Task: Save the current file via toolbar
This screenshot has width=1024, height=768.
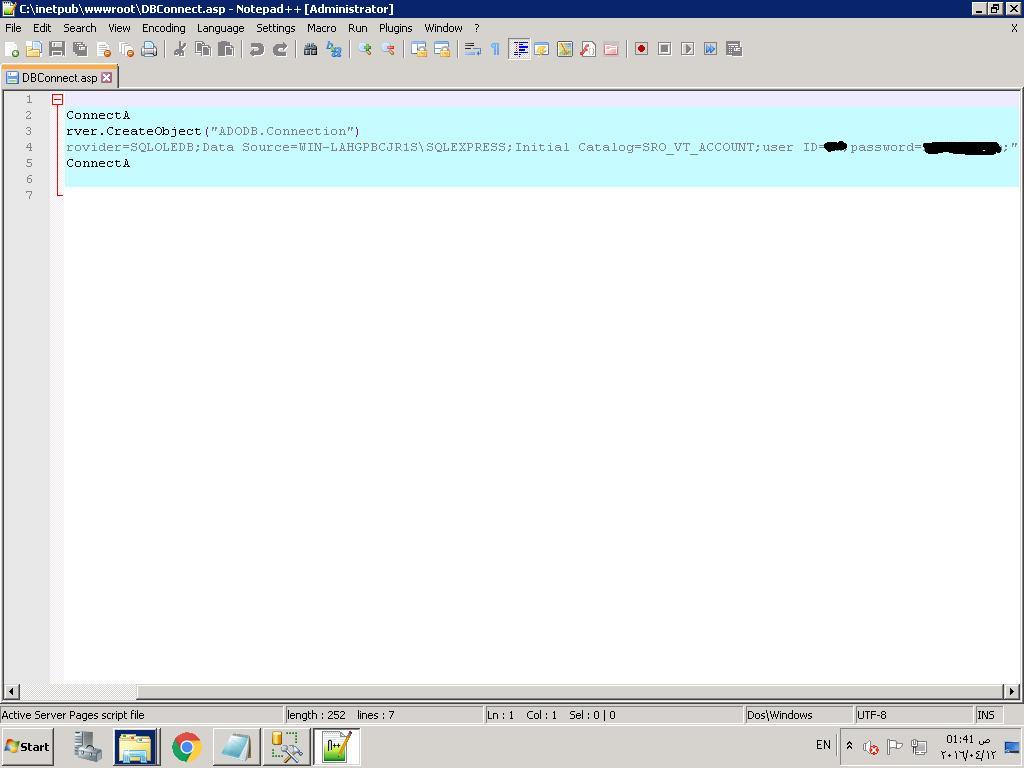Action: click(x=57, y=49)
